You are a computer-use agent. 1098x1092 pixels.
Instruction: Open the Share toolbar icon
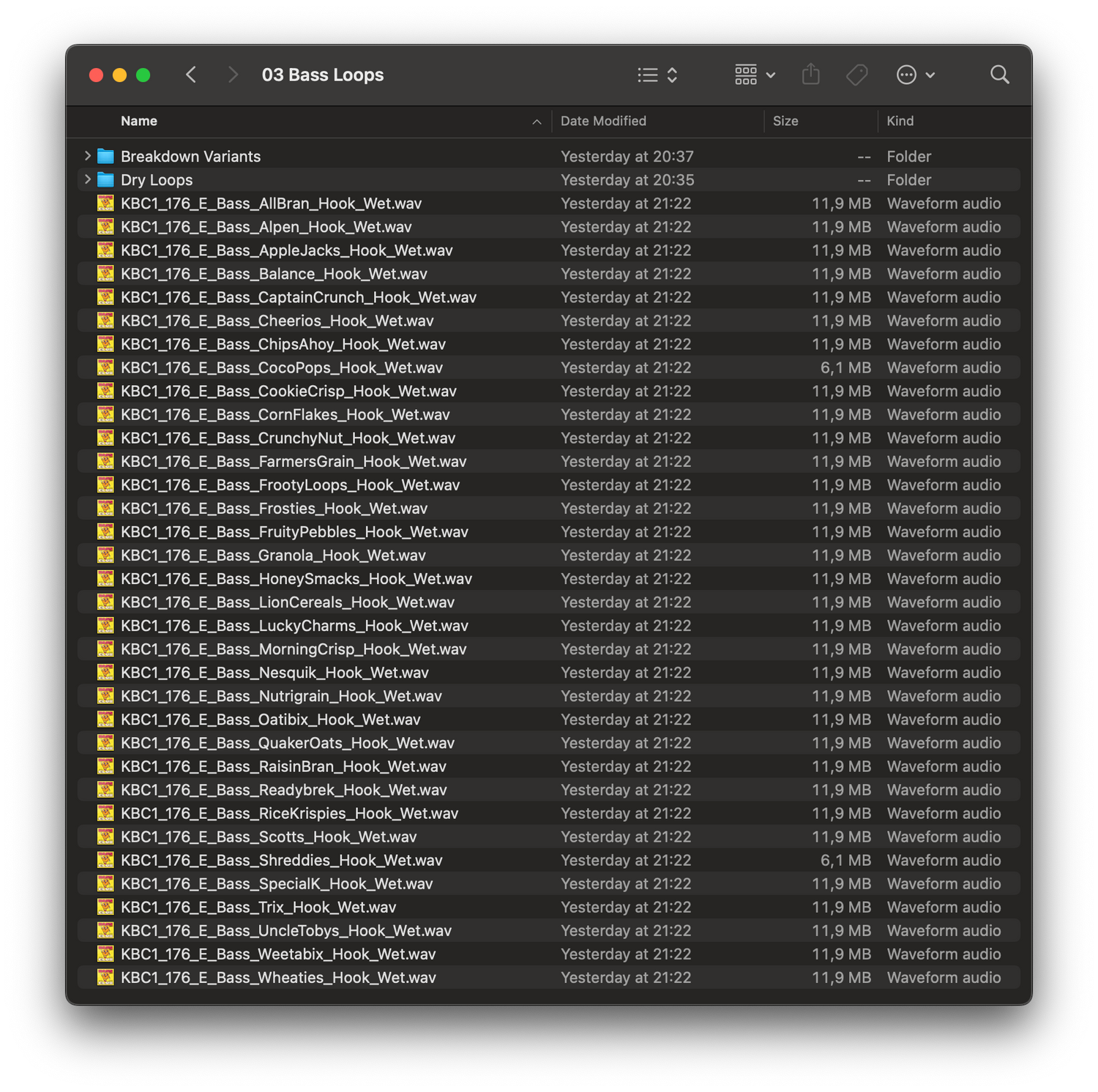click(810, 75)
